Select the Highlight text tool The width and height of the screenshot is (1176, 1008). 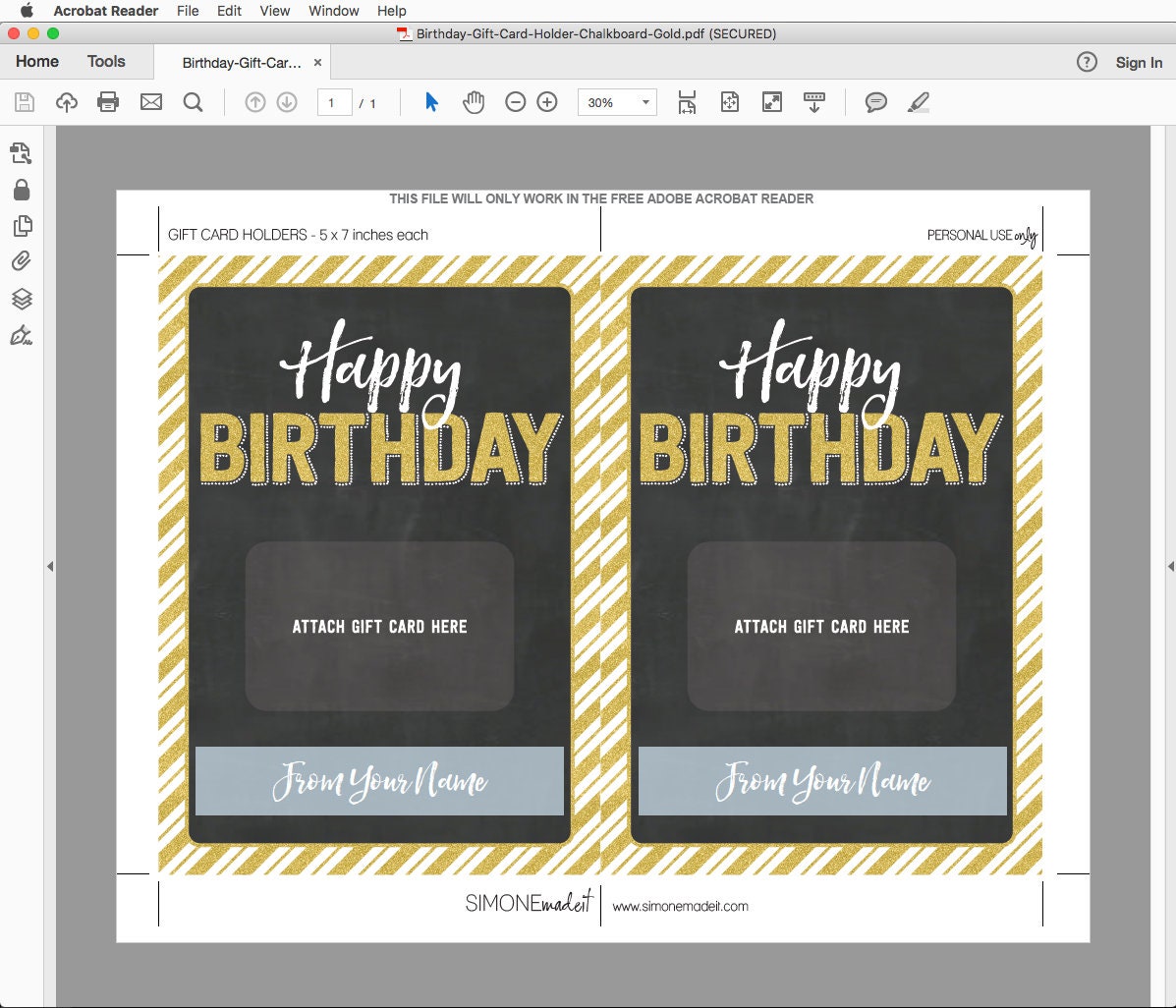[x=919, y=102]
